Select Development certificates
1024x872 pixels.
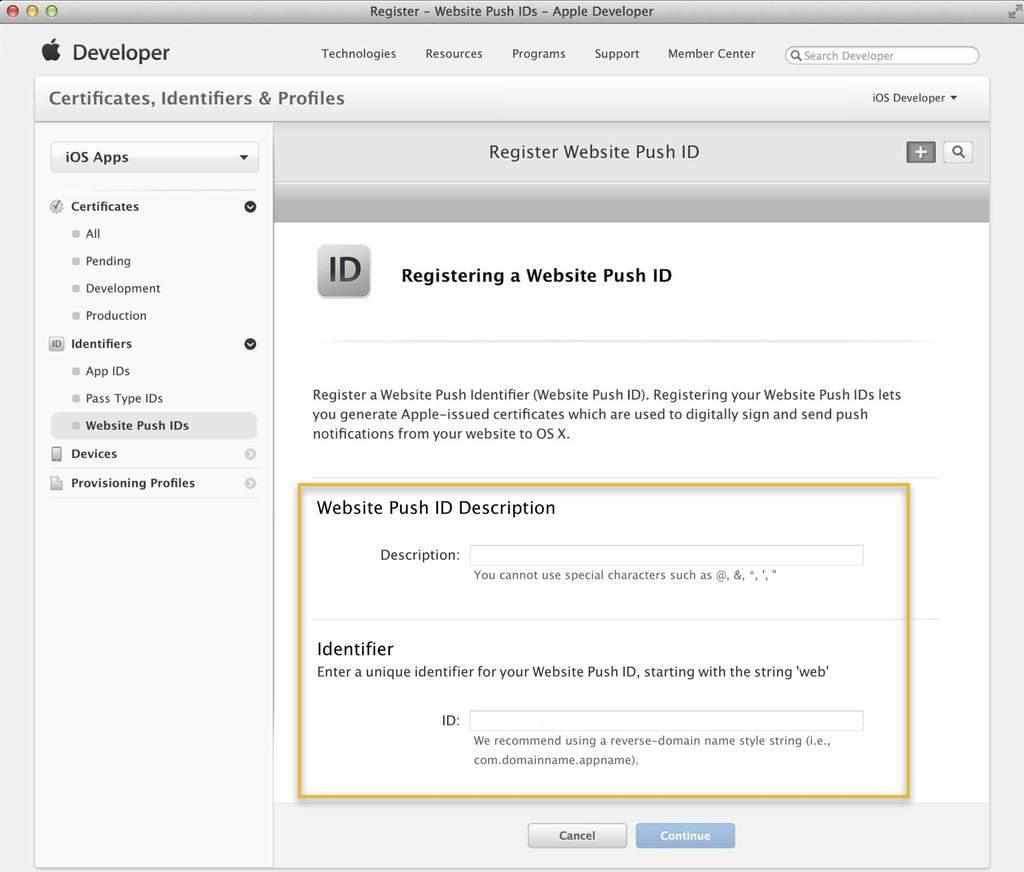pyautogui.click(x=123, y=289)
